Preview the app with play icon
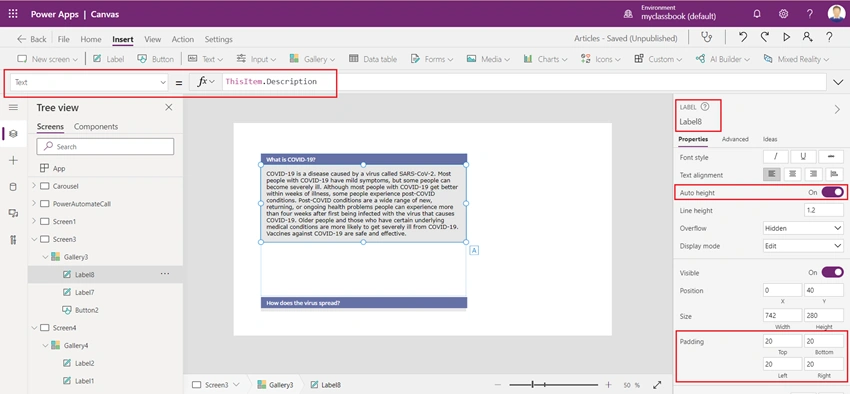Screen dimensions: 850x394 click(x=787, y=37)
